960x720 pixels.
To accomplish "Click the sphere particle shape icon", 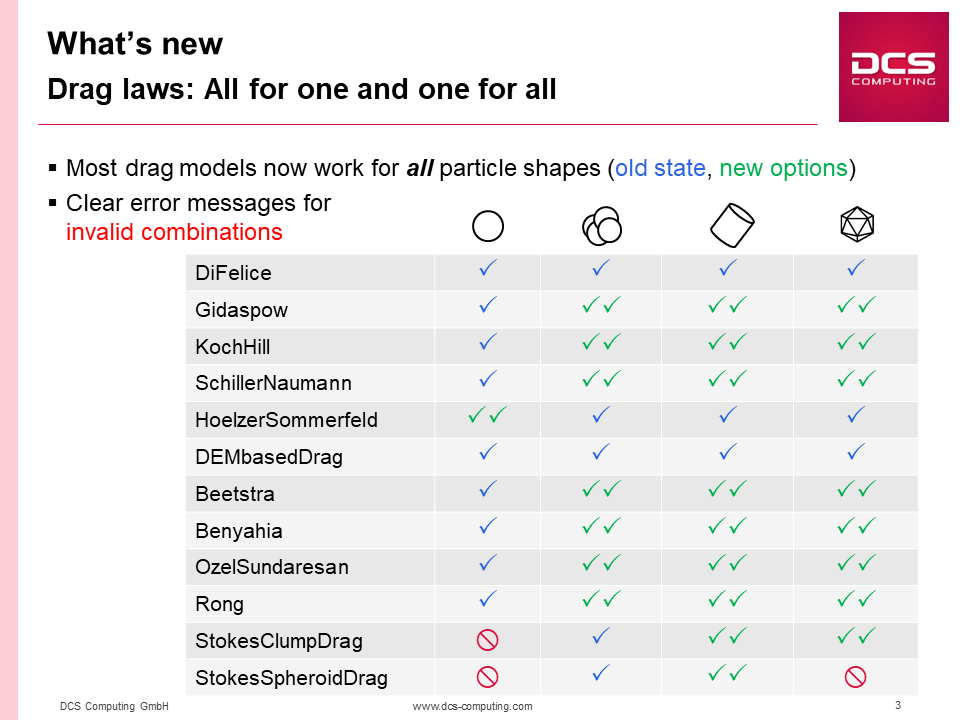I will pyautogui.click(x=488, y=226).
